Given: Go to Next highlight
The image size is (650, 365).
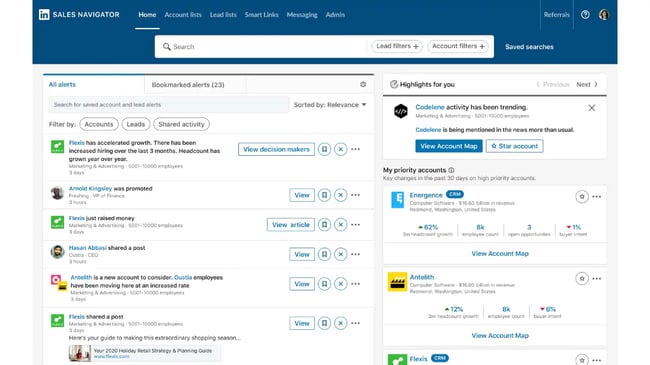Looking at the screenshot, I should (587, 84).
